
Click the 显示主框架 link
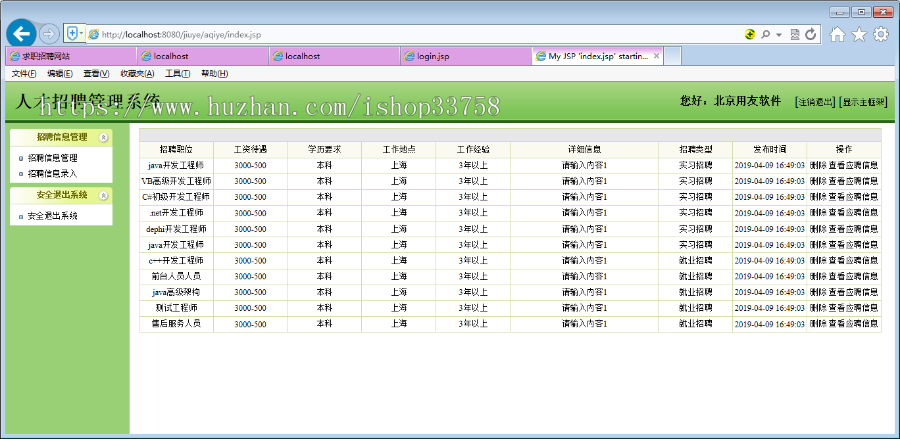tap(863, 102)
